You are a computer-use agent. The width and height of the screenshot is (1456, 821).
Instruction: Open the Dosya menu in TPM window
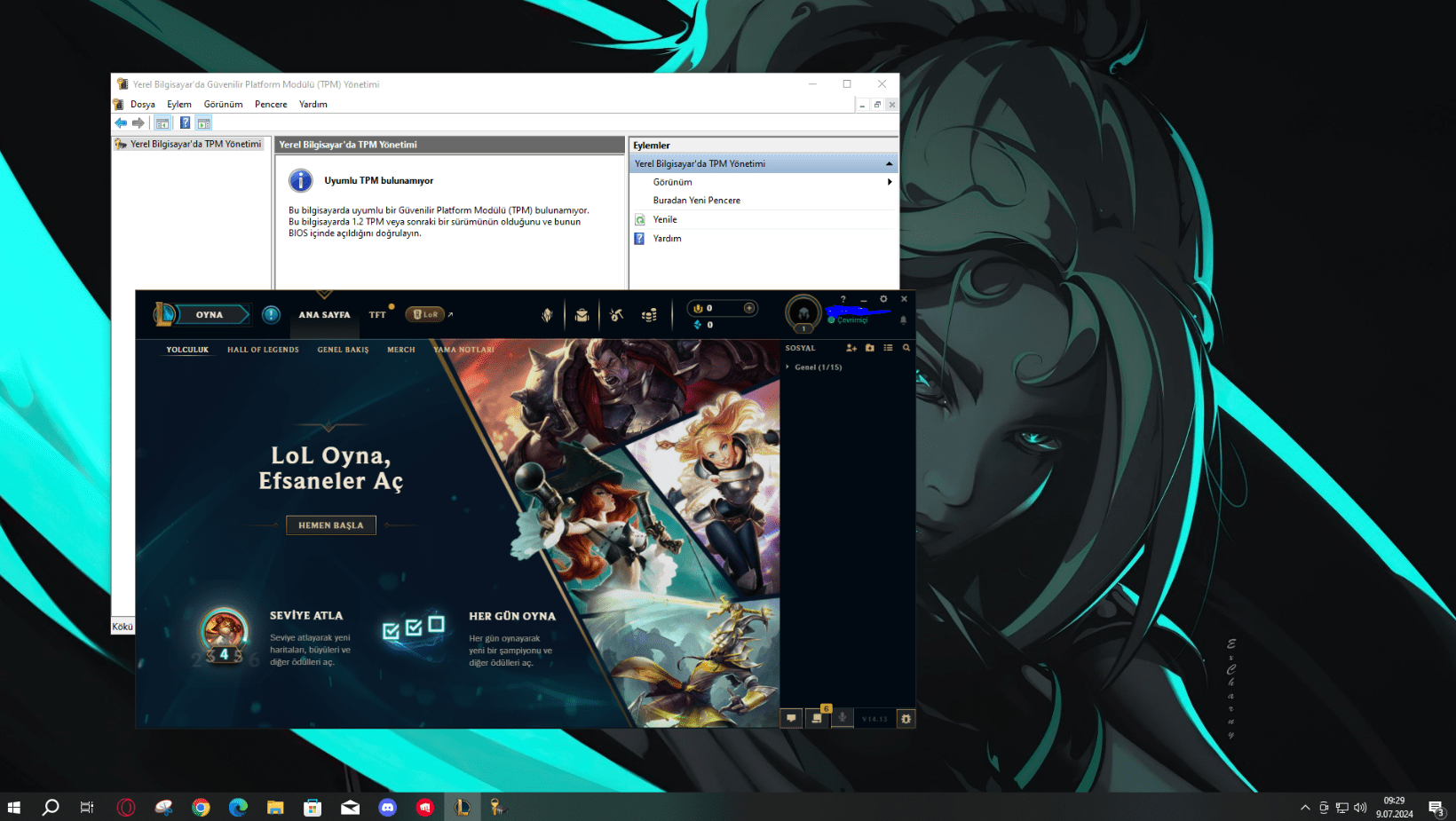pyautogui.click(x=143, y=105)
